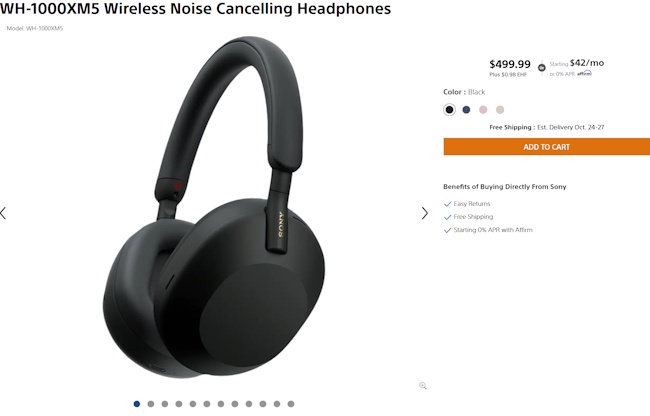Click the previous image arrow
Image resolution: width=650 pixels, height=416 pixels.
click(x=3, y=213)
